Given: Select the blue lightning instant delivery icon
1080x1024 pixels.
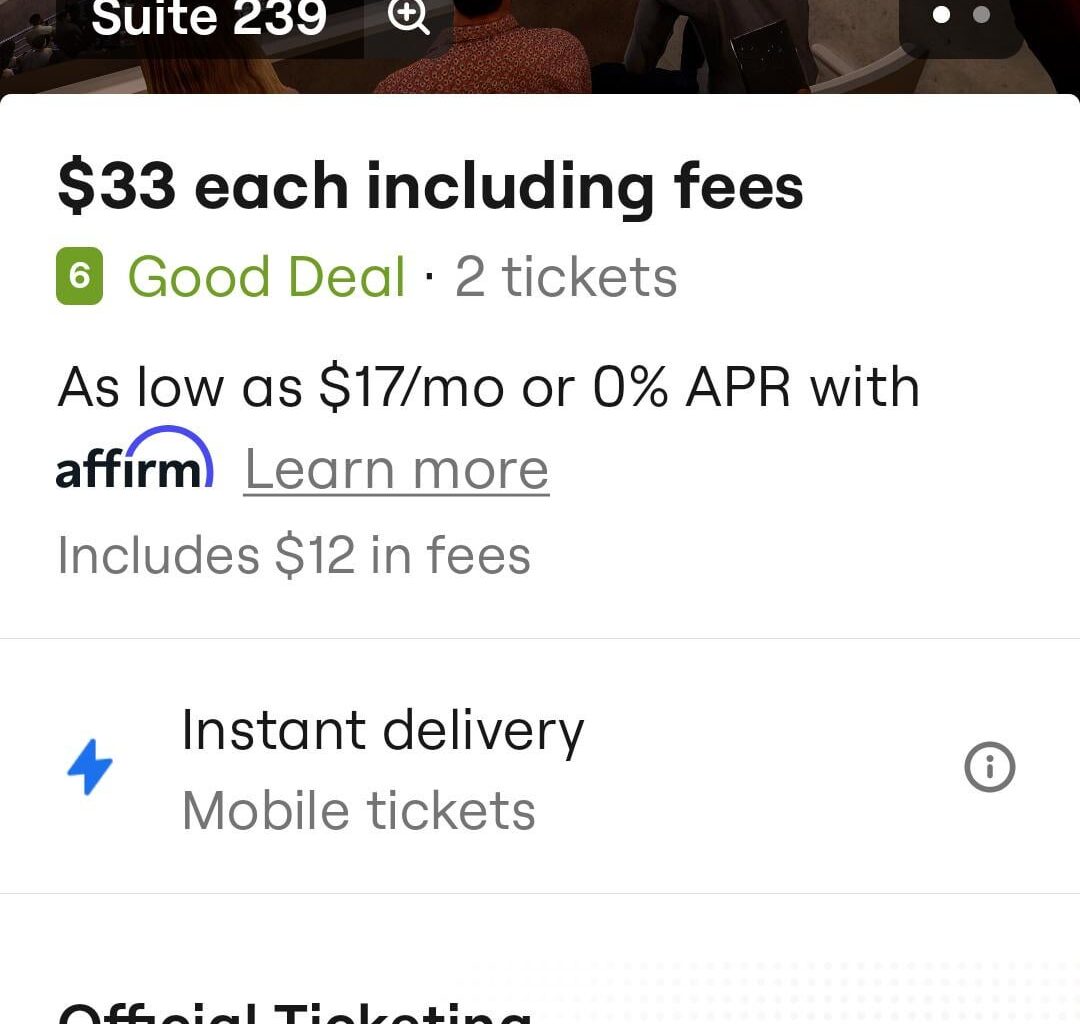Looking at the screenshot, I should [x=91, y=766].
